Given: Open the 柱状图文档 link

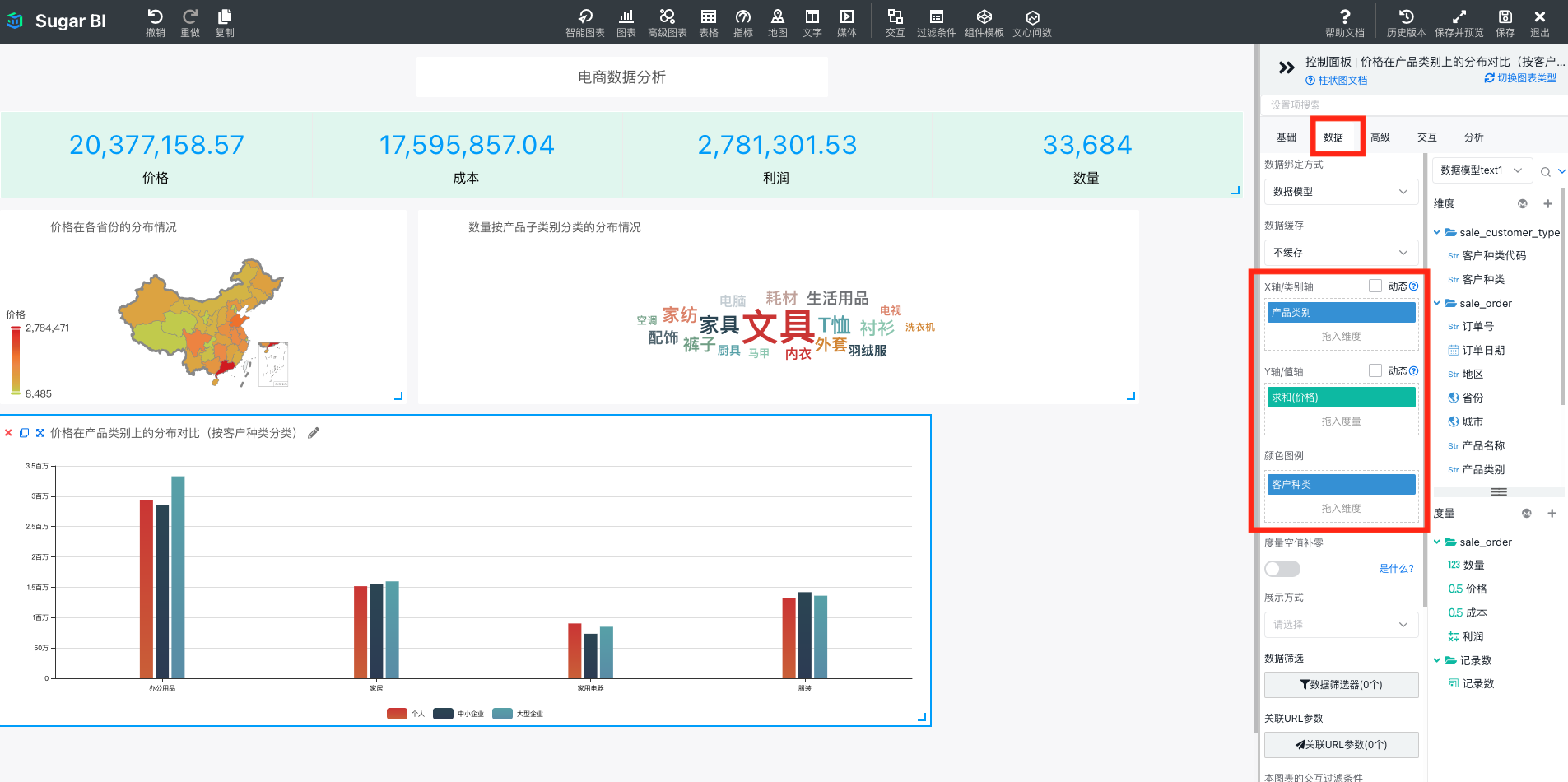Looking at the screenshot, I should click(x=1337, y=81).
